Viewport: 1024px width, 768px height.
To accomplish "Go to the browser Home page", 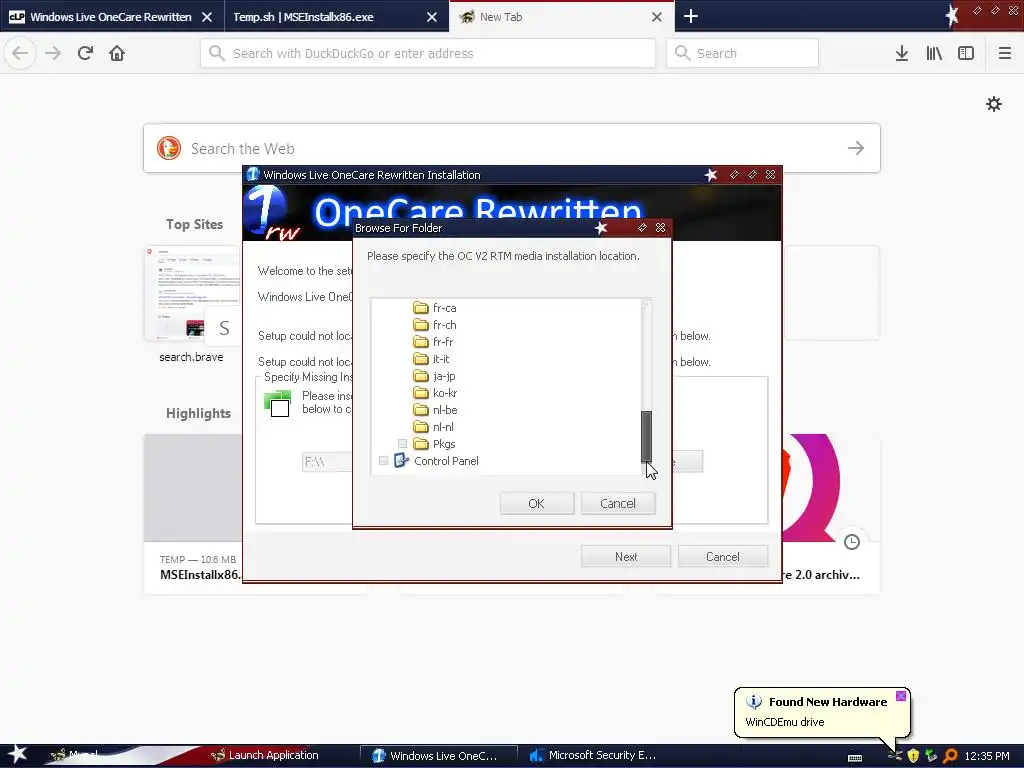I will 117,53.
